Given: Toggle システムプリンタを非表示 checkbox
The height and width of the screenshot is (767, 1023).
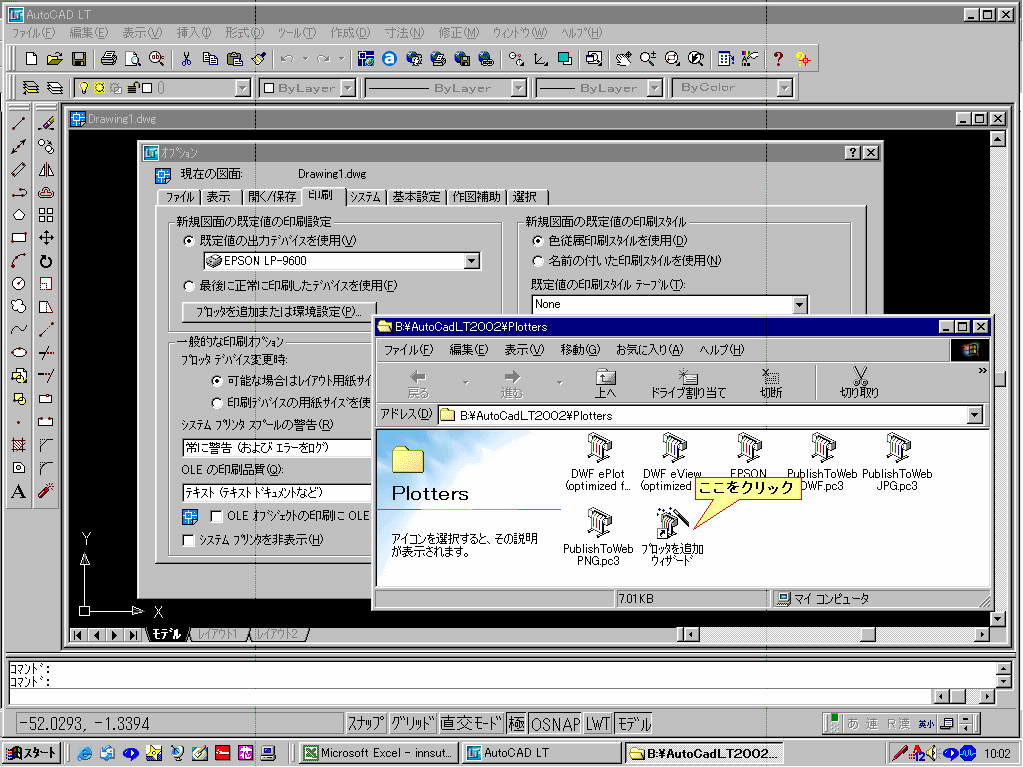Looking at the screenshot, I should (189, 540).
